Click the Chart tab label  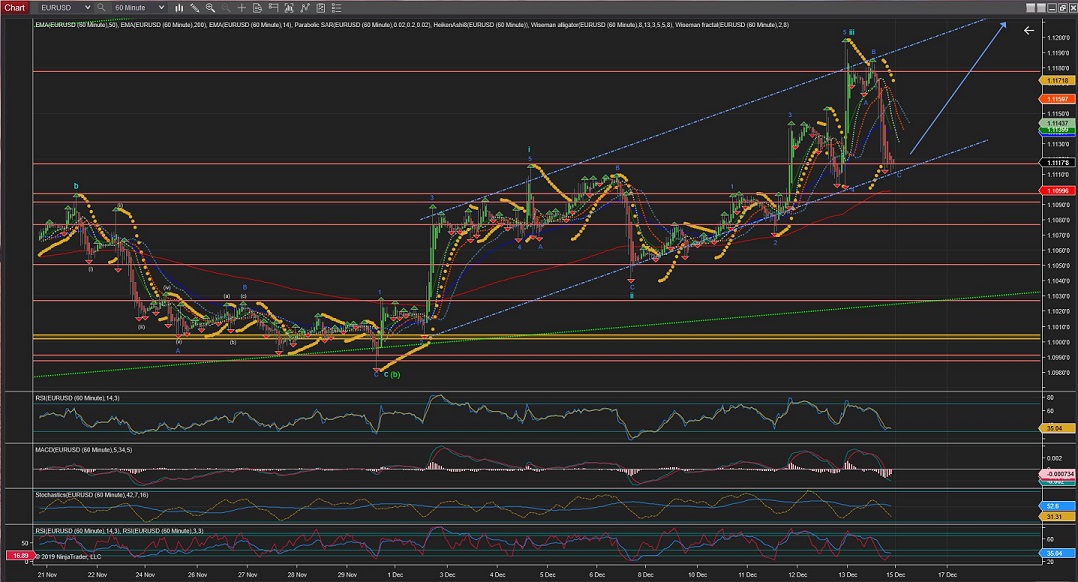pos(14,8)
